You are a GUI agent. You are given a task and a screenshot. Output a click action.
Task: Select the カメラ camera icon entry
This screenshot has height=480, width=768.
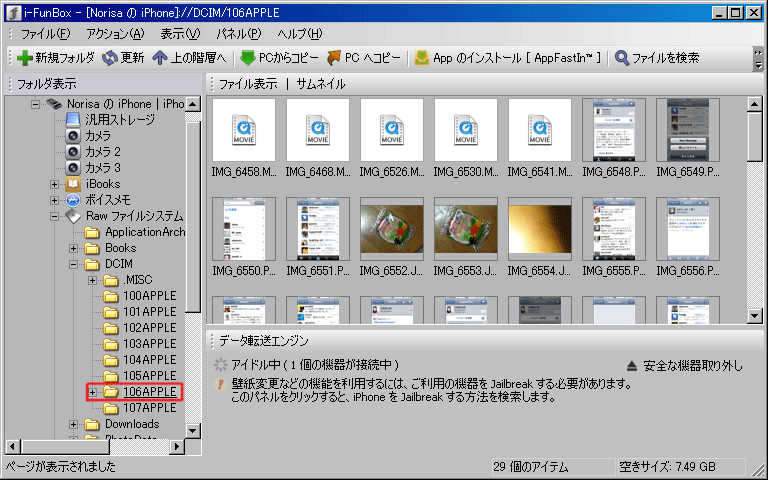(72, 136)
